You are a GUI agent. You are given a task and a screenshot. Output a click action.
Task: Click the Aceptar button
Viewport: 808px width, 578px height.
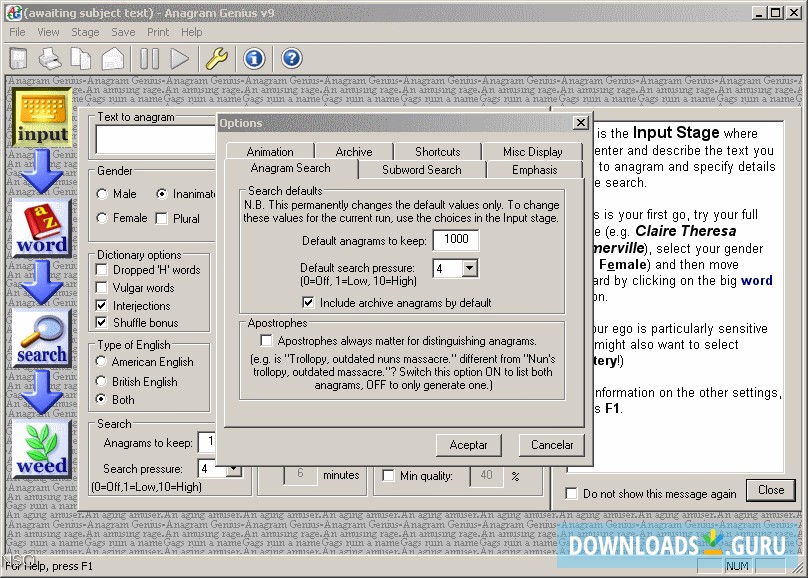469,445
